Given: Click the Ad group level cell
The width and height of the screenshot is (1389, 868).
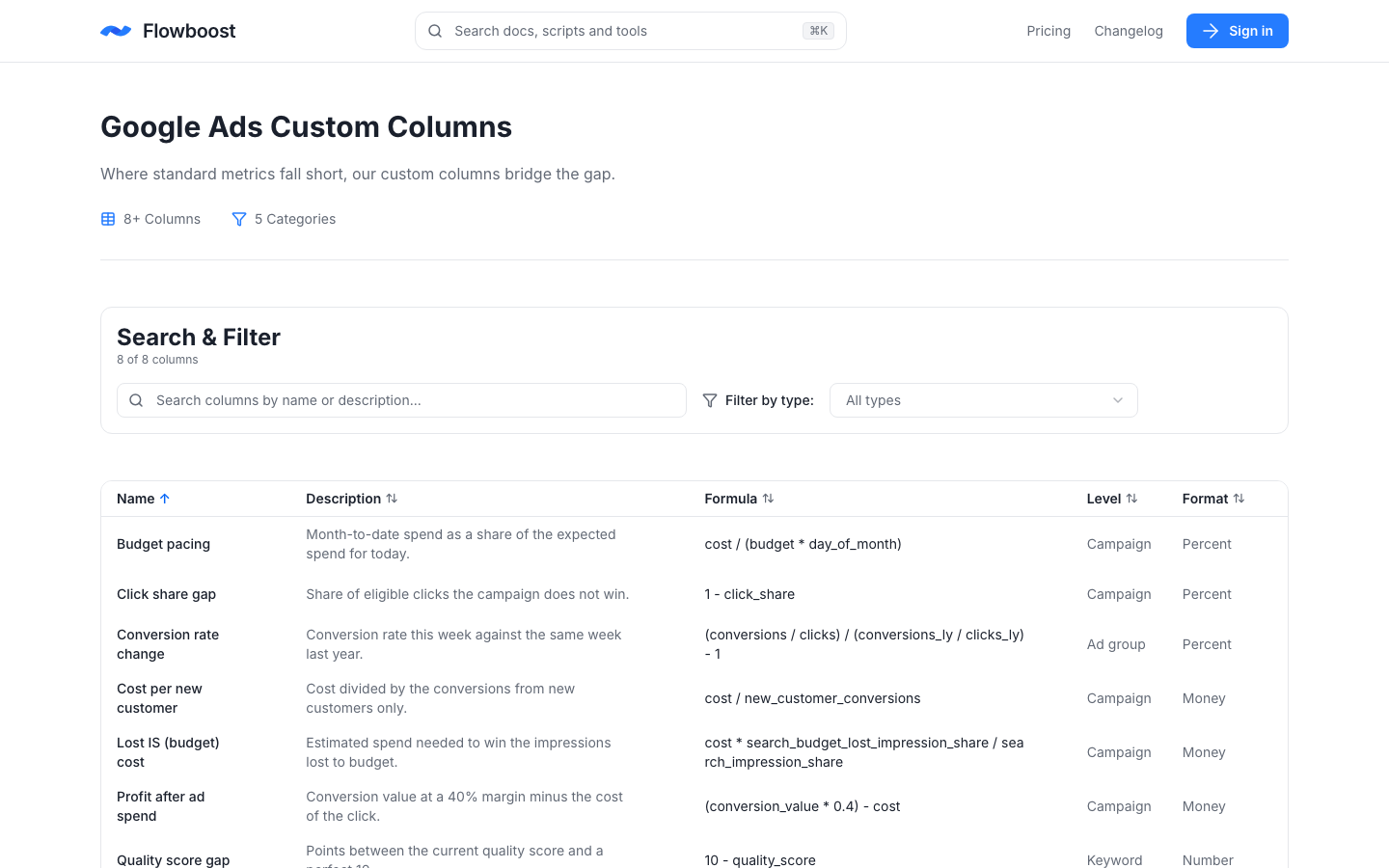Looking at the screenshot, I should tap(1116, 644).
